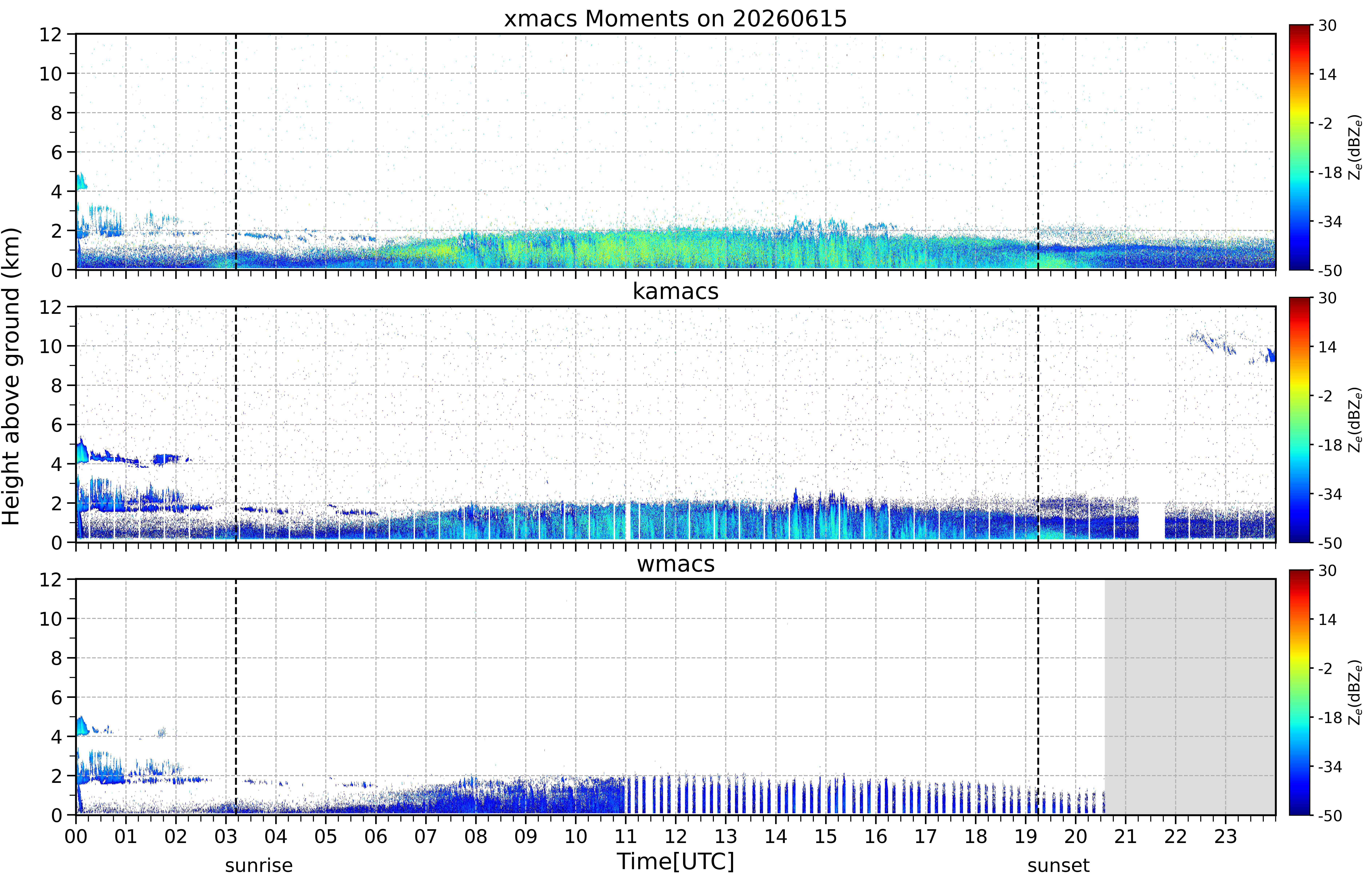Click the "8" height tick of the wmacs panel
Viewport: 1372px width, 885px height.
pos(56,658)
